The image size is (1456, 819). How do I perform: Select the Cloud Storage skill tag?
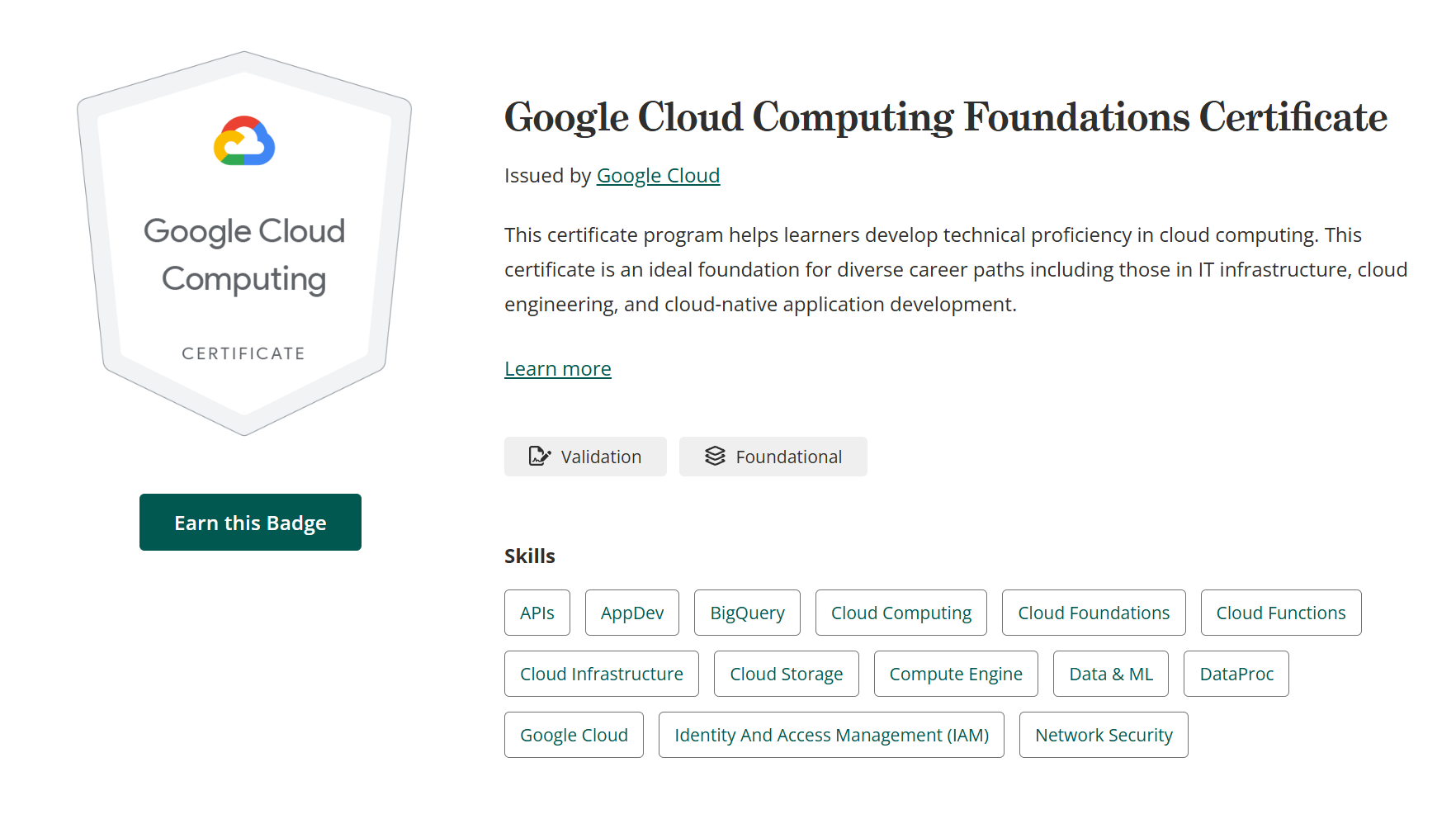click(787, 674)
